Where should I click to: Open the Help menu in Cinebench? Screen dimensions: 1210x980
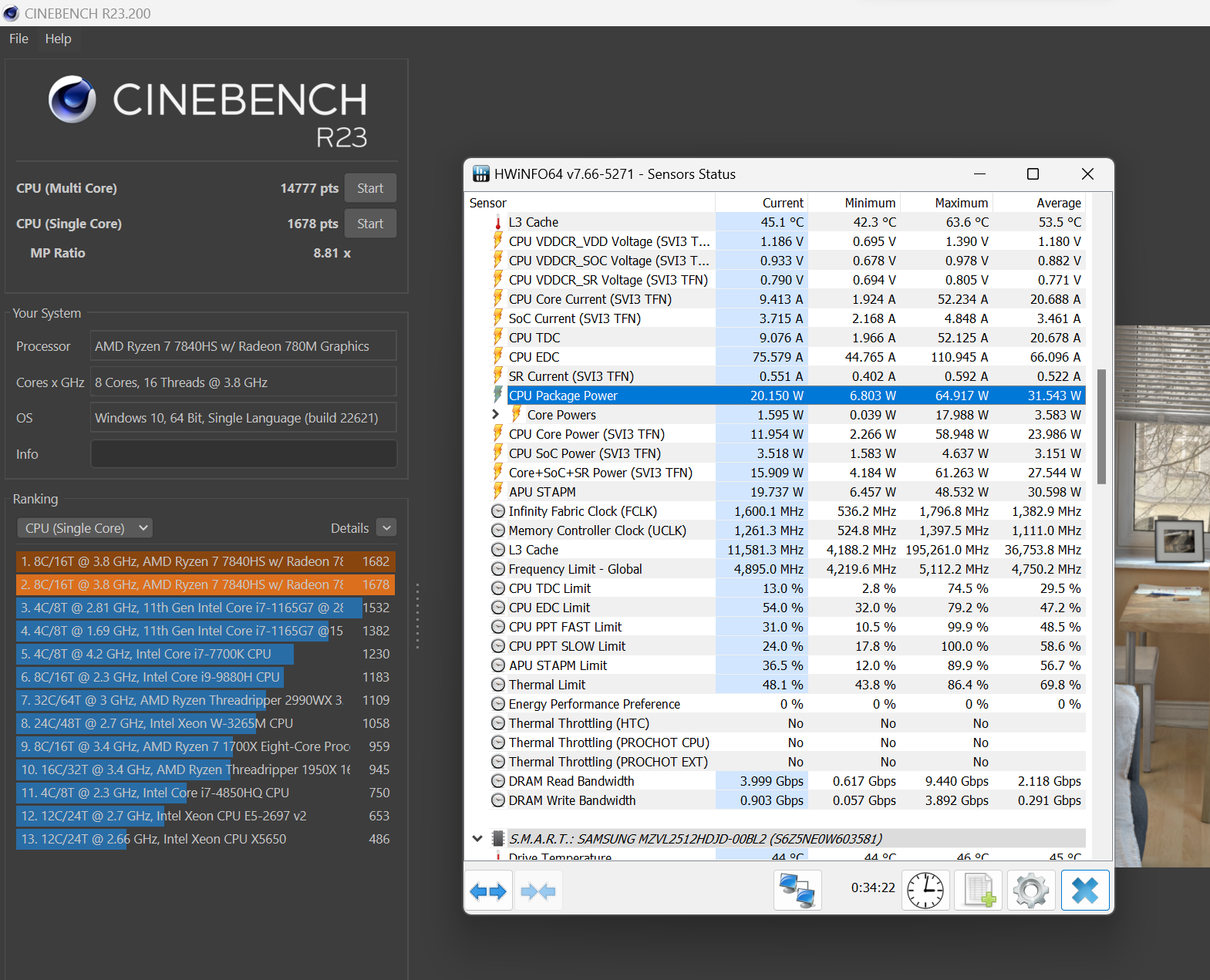point(58,39)
